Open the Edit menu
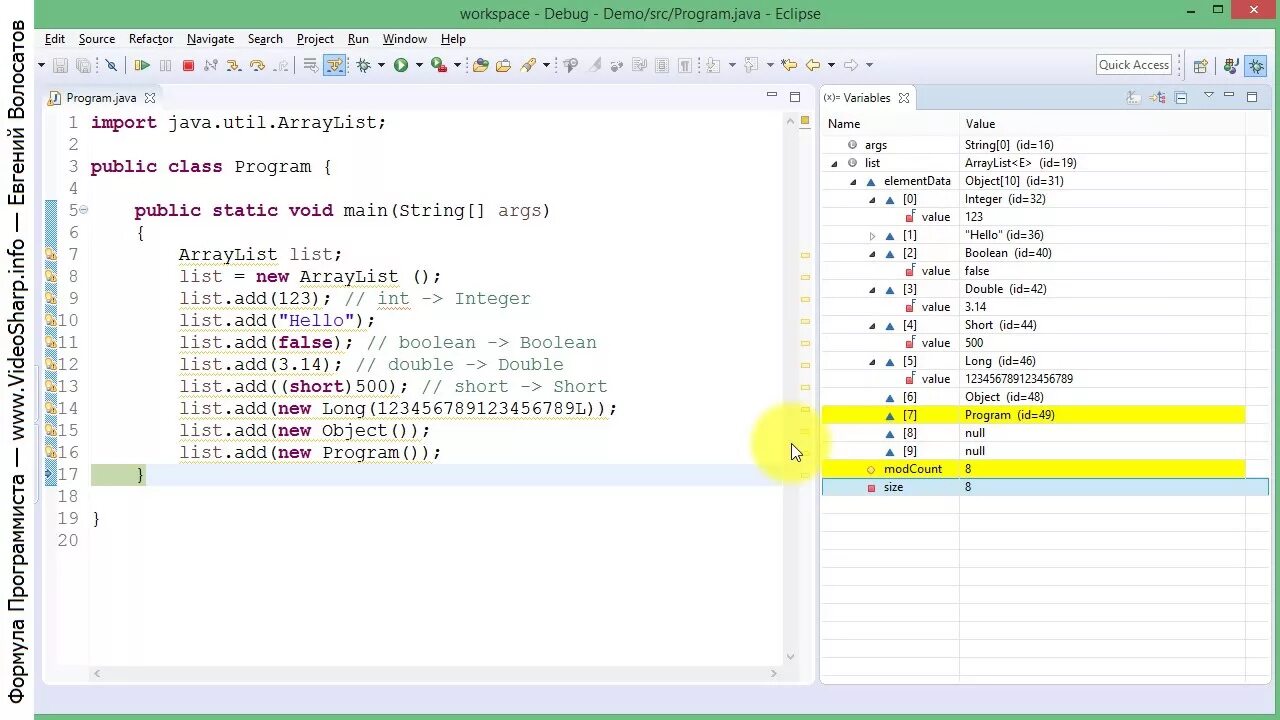The width and height of the screenshot is (1280, 720). [55, 39]
